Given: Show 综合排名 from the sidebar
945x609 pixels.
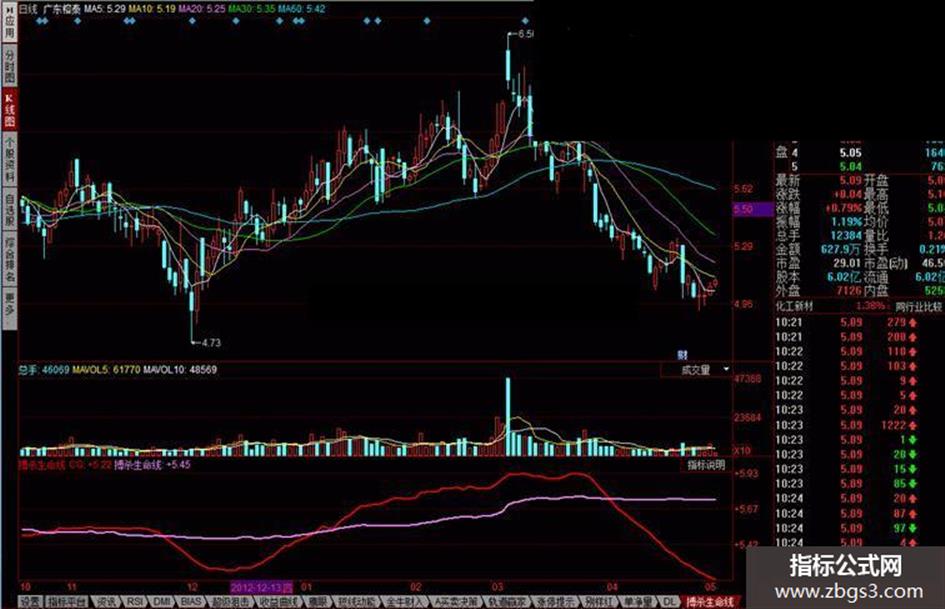Looking at the screenshot, I should tap(9, 260).
